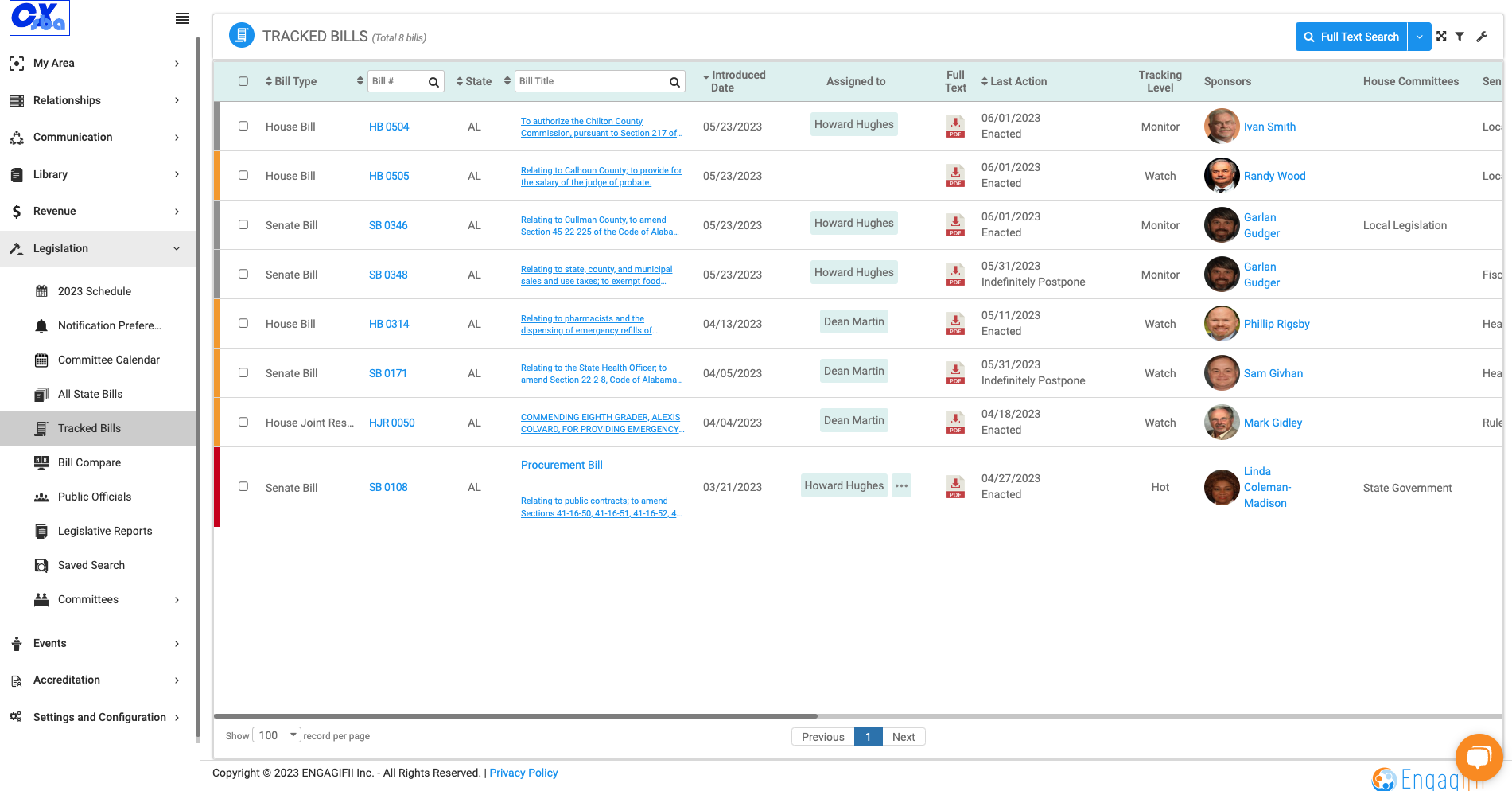Tick the checkbox for SB 0171
The image size is (1512, 791).
click(x=243, y=372)
